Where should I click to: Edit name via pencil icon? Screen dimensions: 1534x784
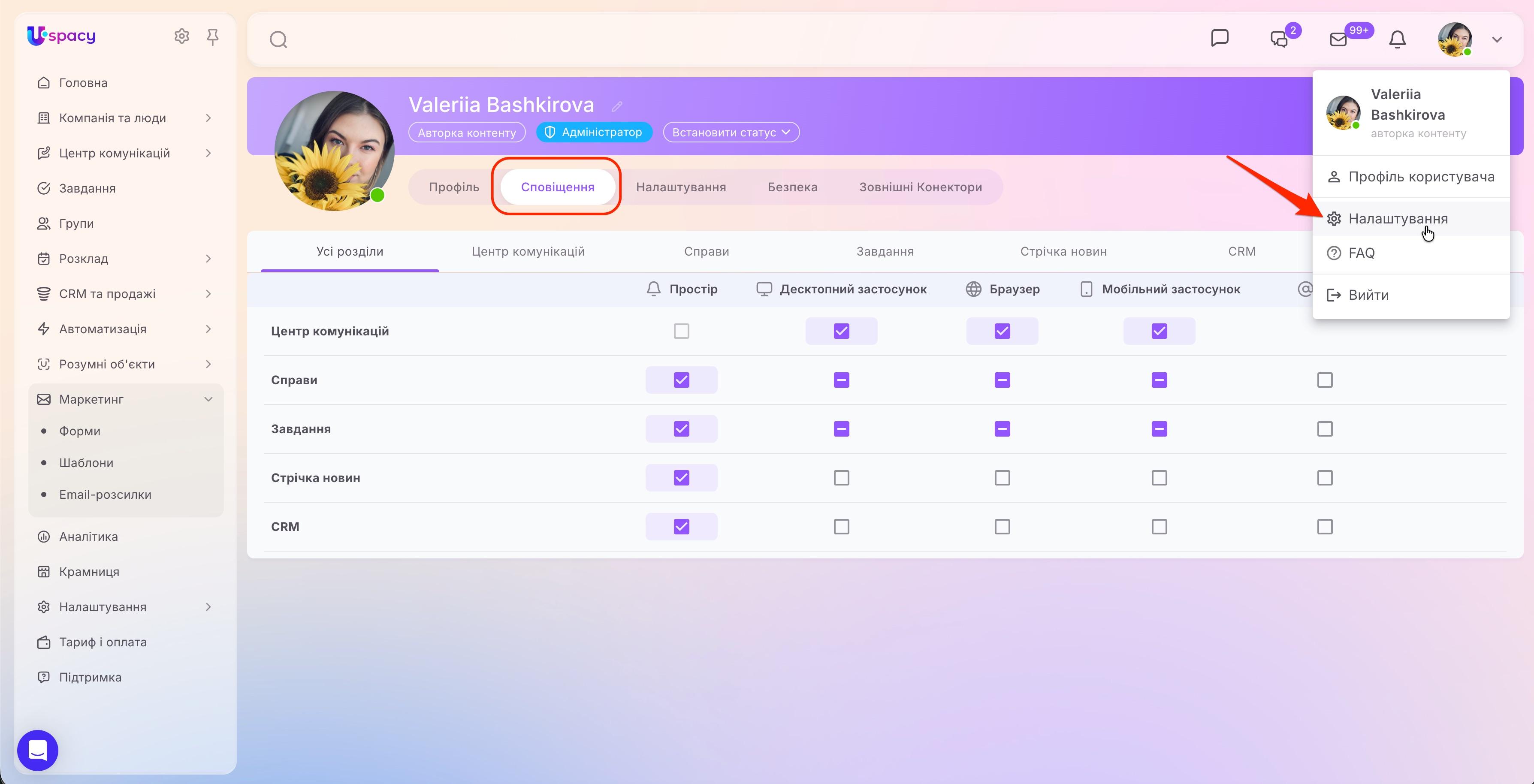point(617,106)
